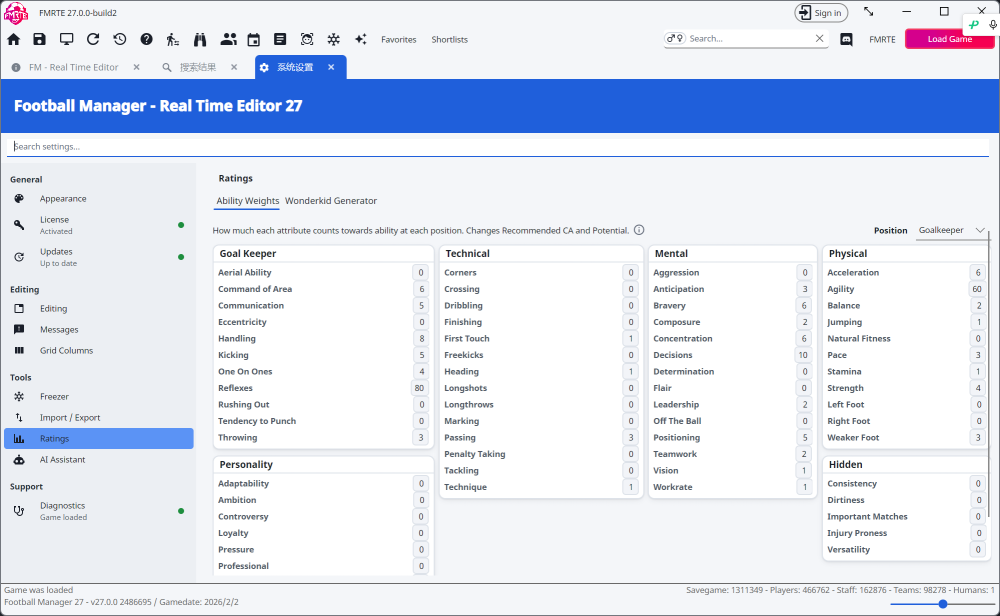Viewport: 1000px width, 616px height.
Task: Edit the Reflexes weight value field
Action: coord(419,388)
